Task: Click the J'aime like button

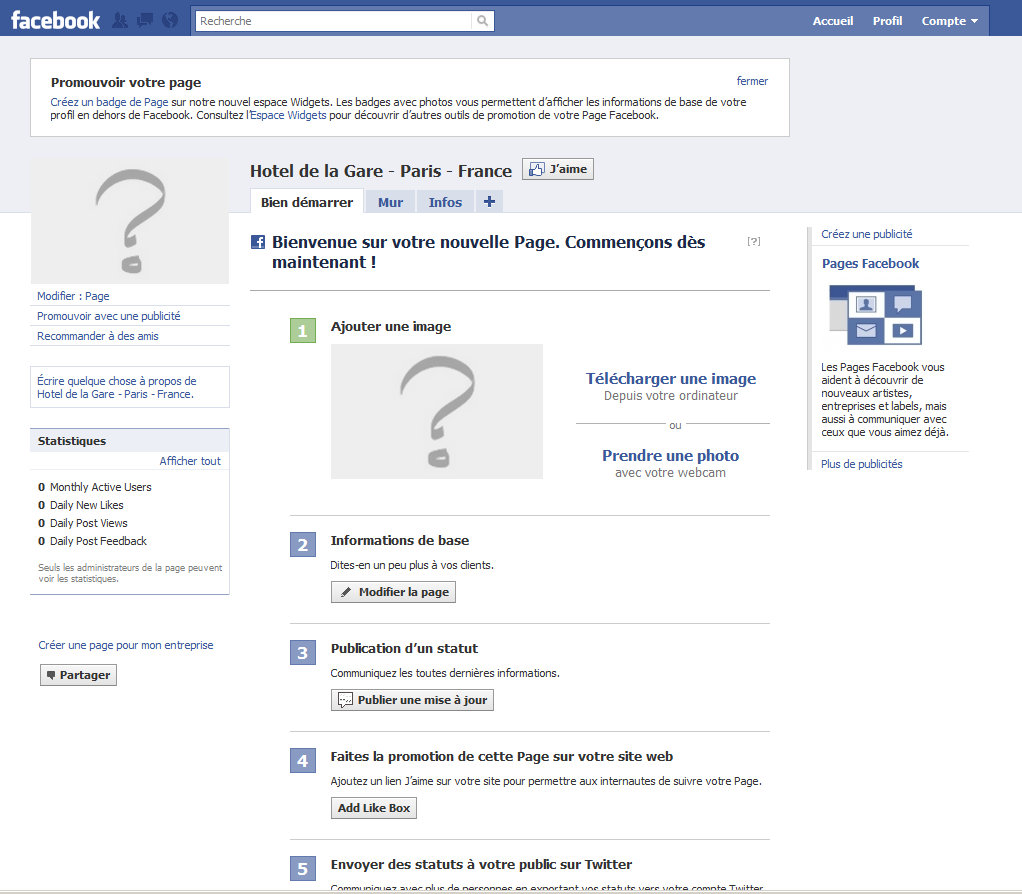Action: 558,169
